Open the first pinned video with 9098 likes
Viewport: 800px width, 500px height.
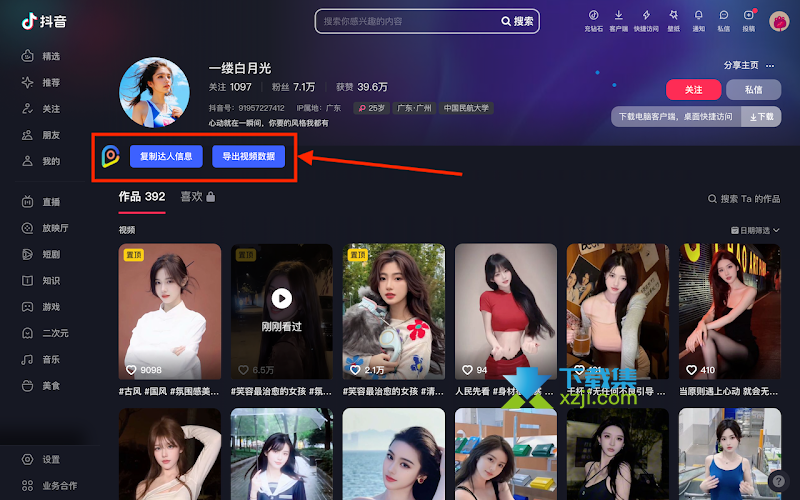(170, 311)
